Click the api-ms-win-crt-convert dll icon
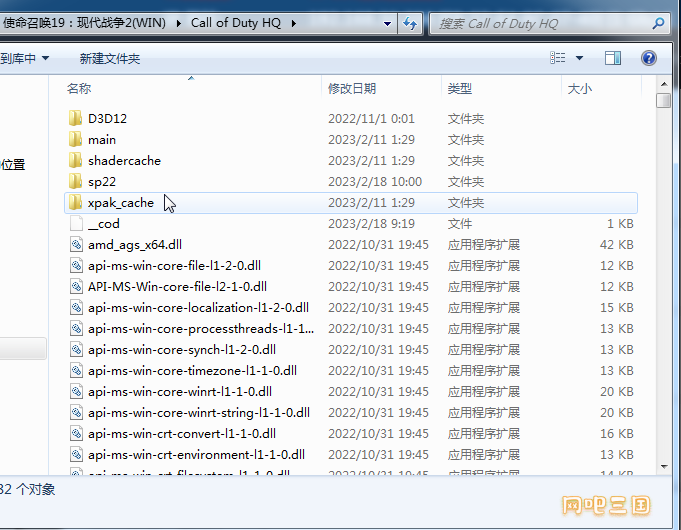681x530 pixels. click(x=76, y=433)
